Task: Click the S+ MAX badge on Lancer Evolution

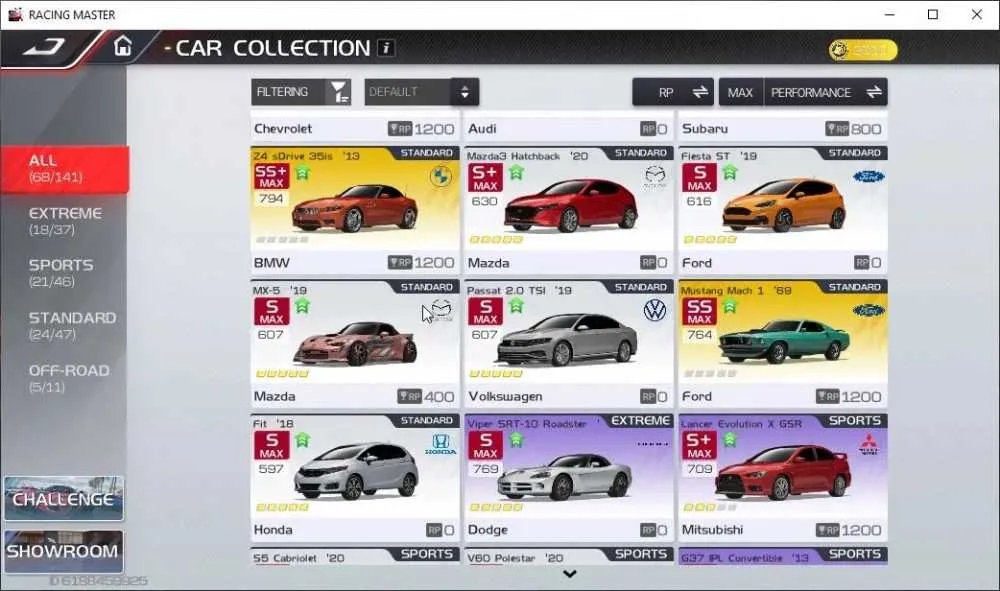Action: click(699, 445)
